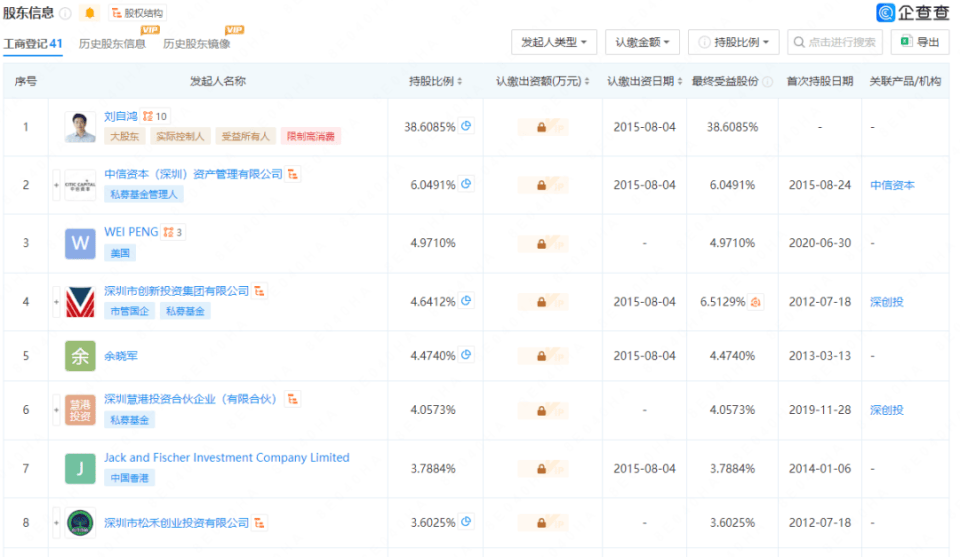960x557 pixels.
Task: Click the 点击进行搜索 search field
Action: point(840,42)
